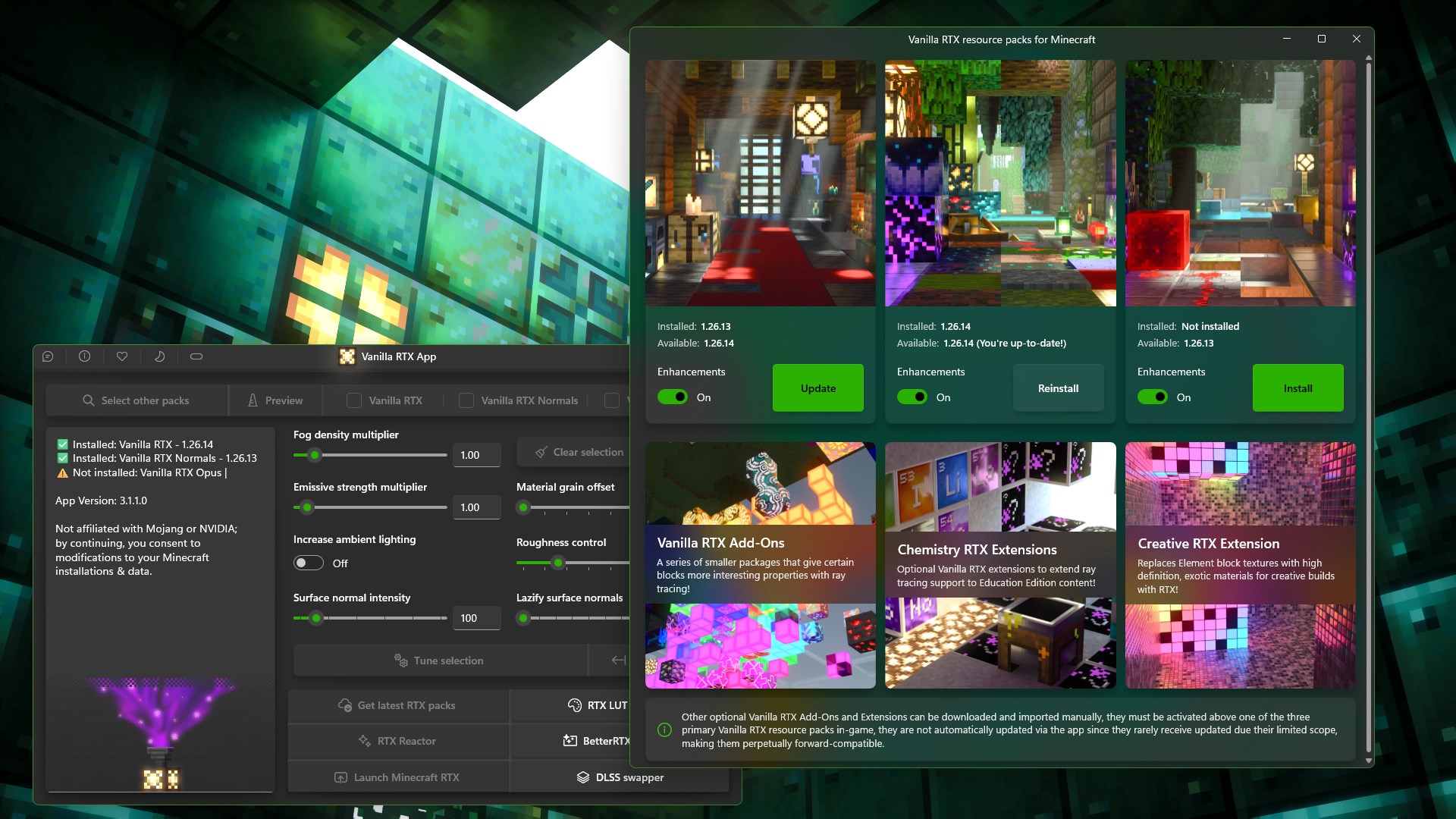Click Select other packs button
This screenshot has height=819, width=1456.
136,400
